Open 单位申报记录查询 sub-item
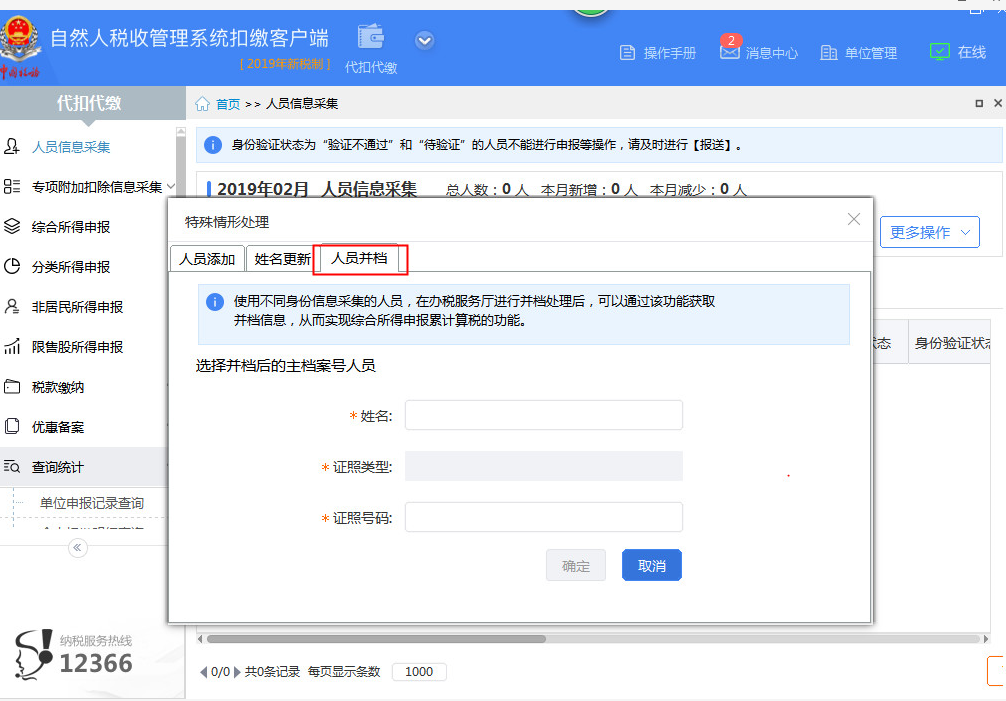The width and height of the screenshot is (1006, 701). click(x=92, y=503)
